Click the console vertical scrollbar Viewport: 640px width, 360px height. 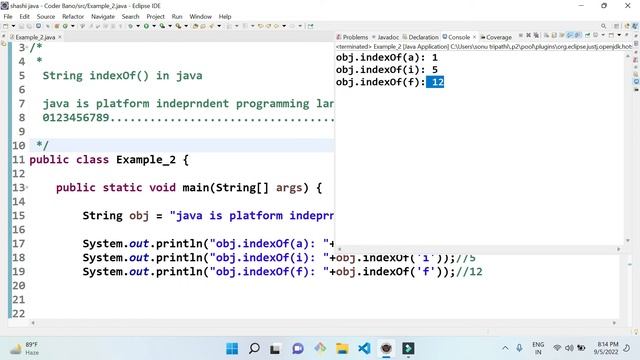[628, 148]
